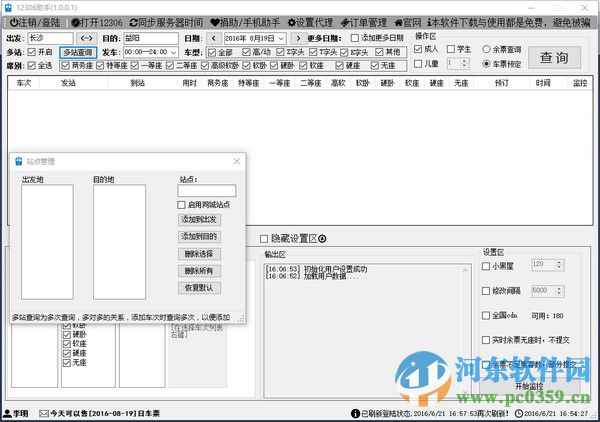Toggle 成人 passenger checkbox
This screenshot has width=600, height=422.
pyautogui.click(x=418, y=49)
